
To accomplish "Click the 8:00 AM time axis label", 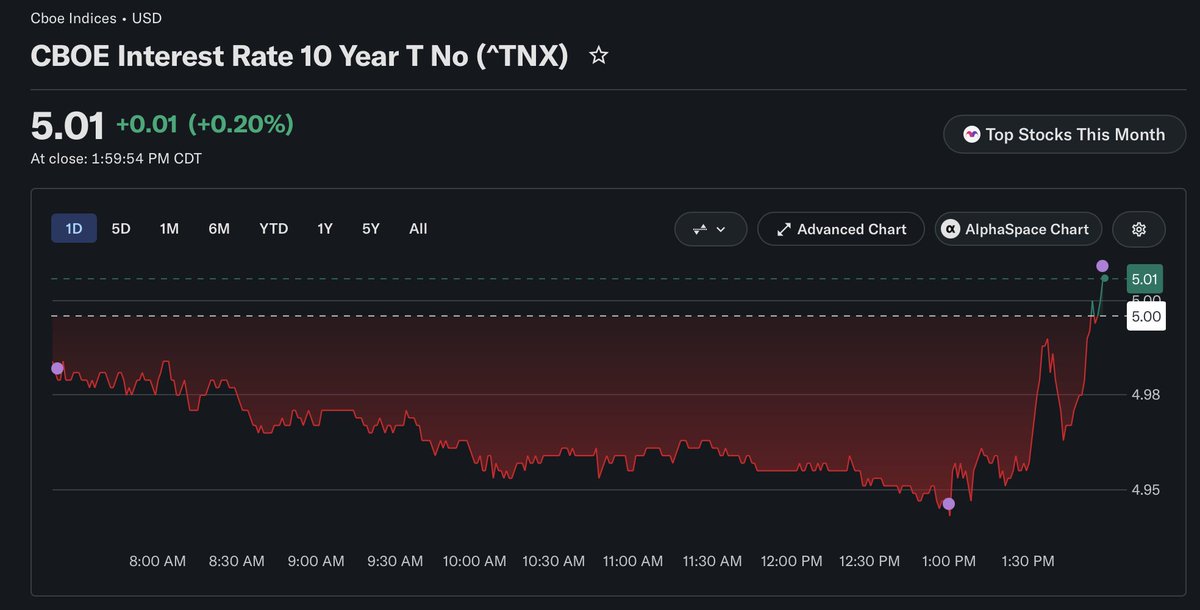I will coord(158,562).
